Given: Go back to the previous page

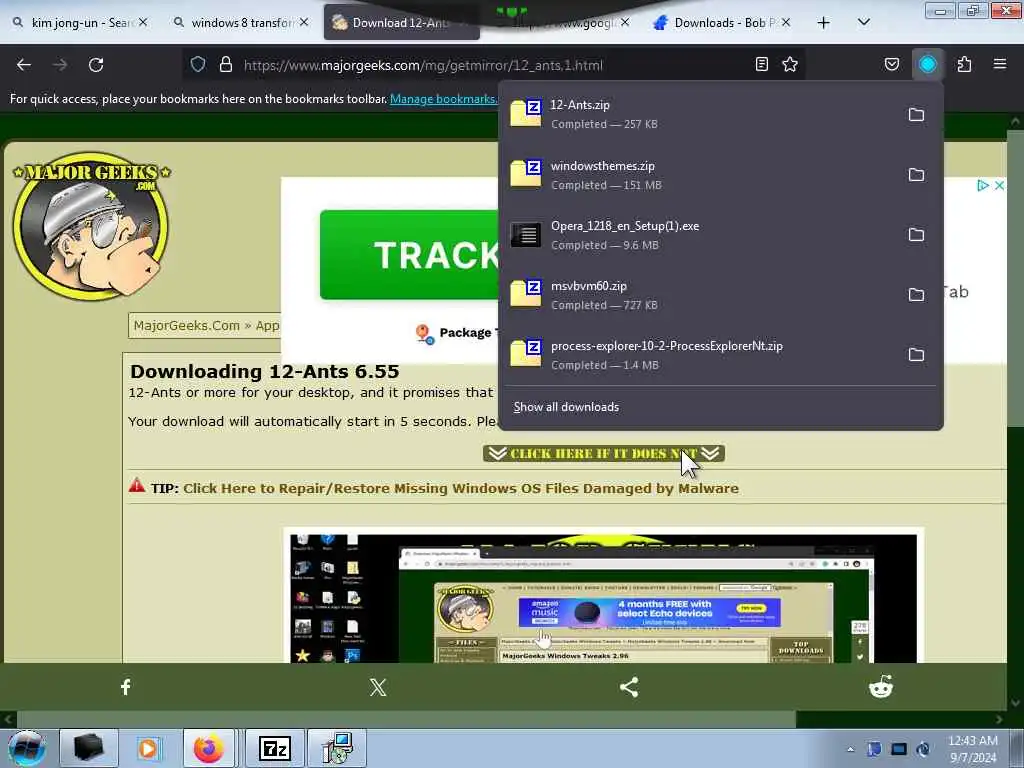Looking at the screenshot, I should click(24, 65).
